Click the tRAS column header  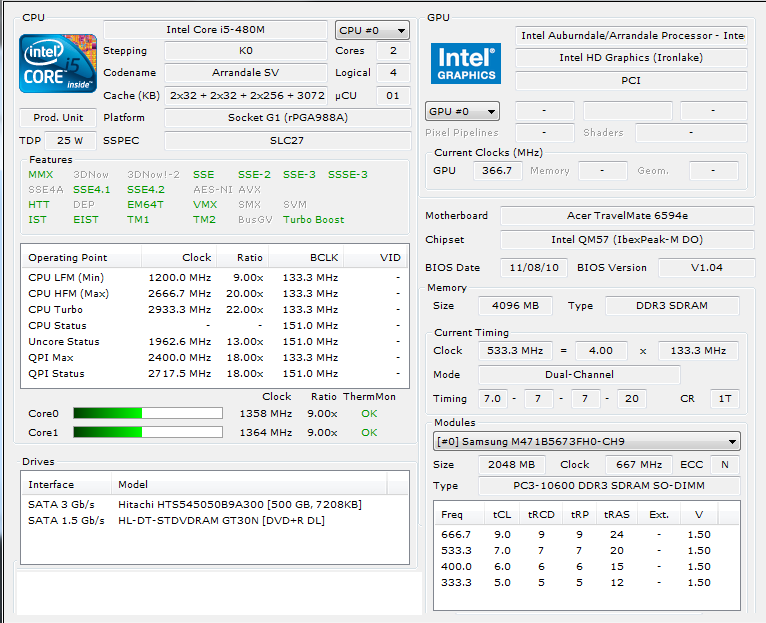pos(617,515)
